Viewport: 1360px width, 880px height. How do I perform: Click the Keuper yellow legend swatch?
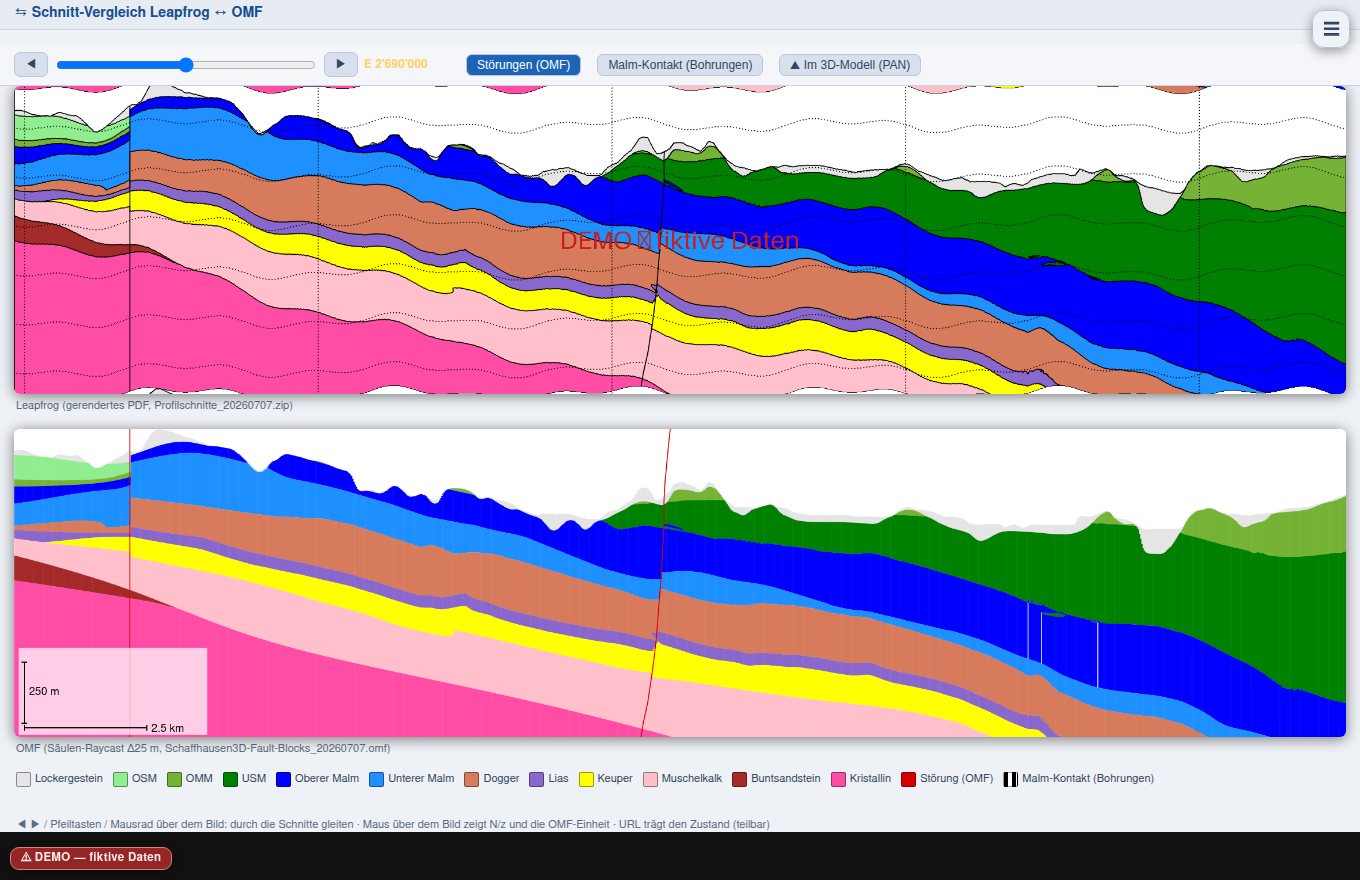coord(587,779)
